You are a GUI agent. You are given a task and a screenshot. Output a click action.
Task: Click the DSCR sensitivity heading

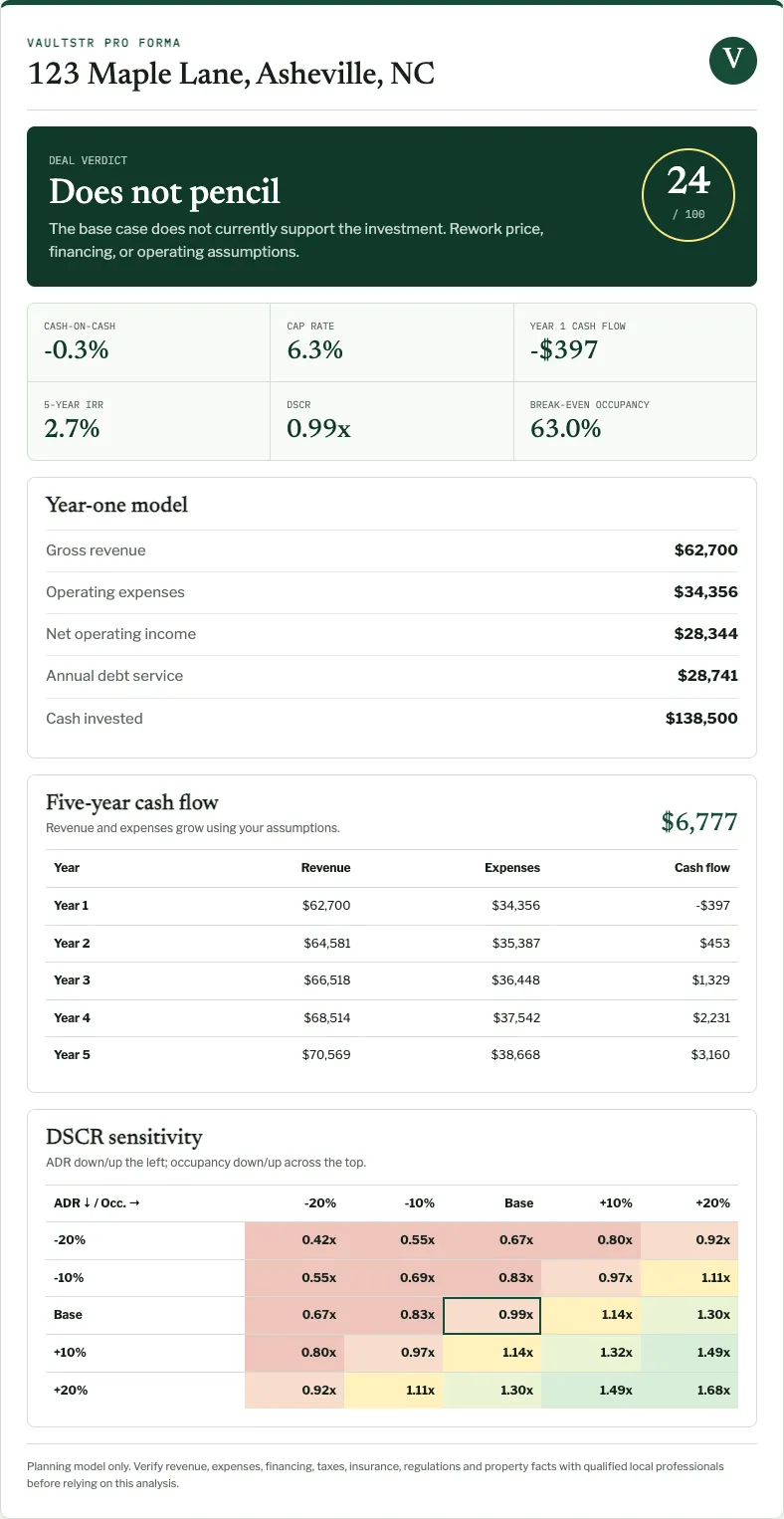[x=124, y=1137]
